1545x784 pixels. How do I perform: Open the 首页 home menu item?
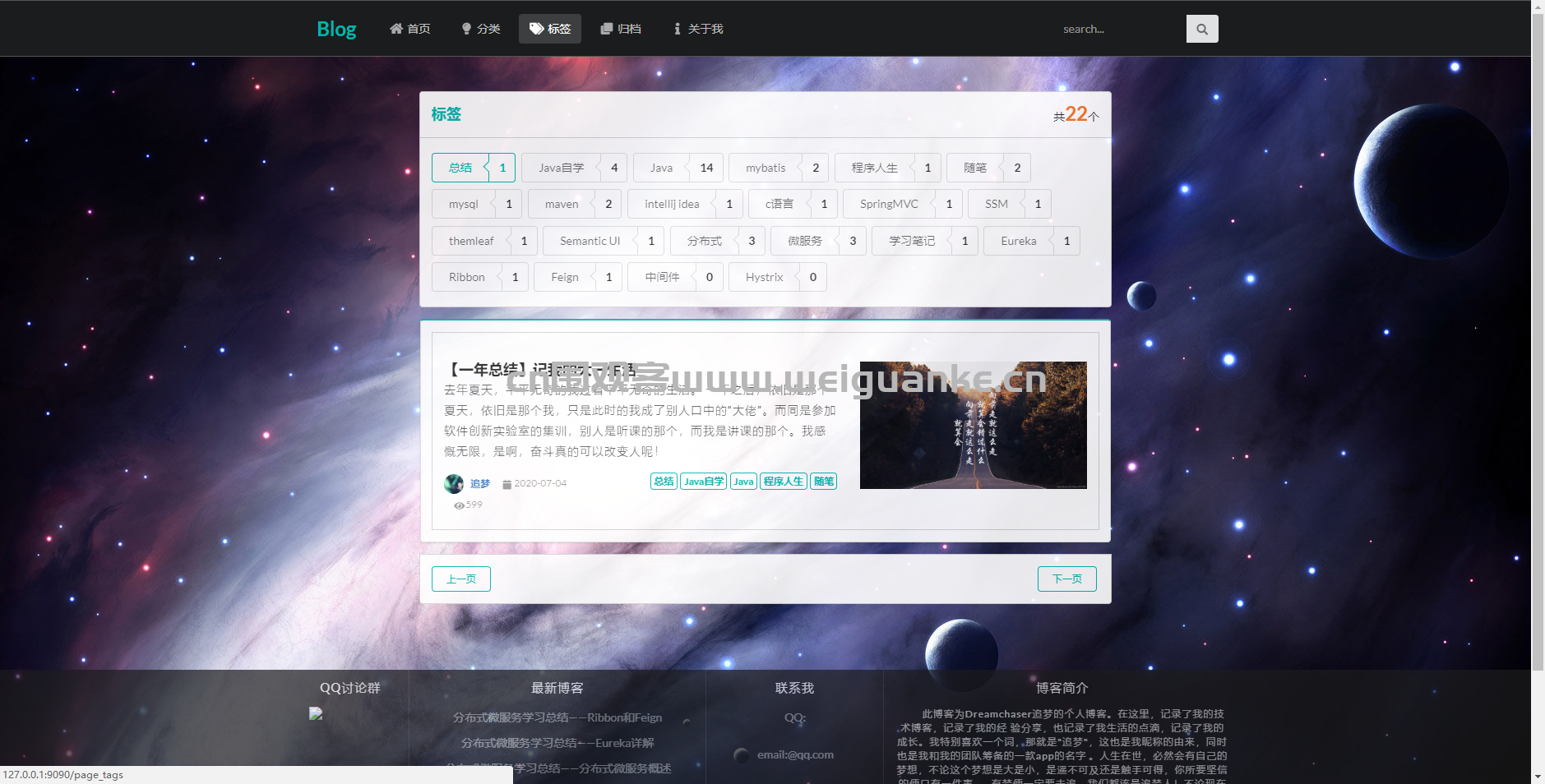409,29
